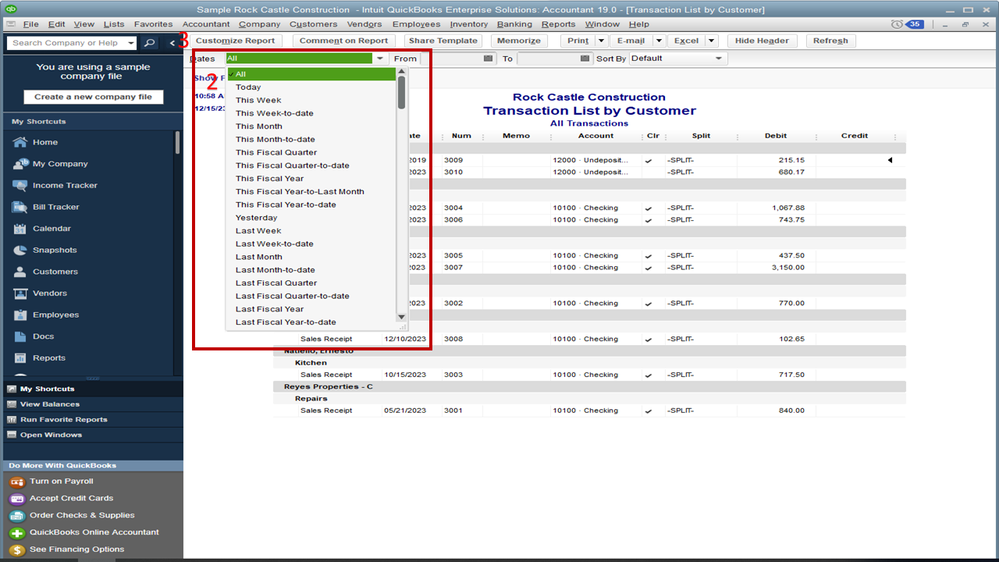Click the Customize Report button
Viewport: 999px width, 562px height.
coord(235,41)
